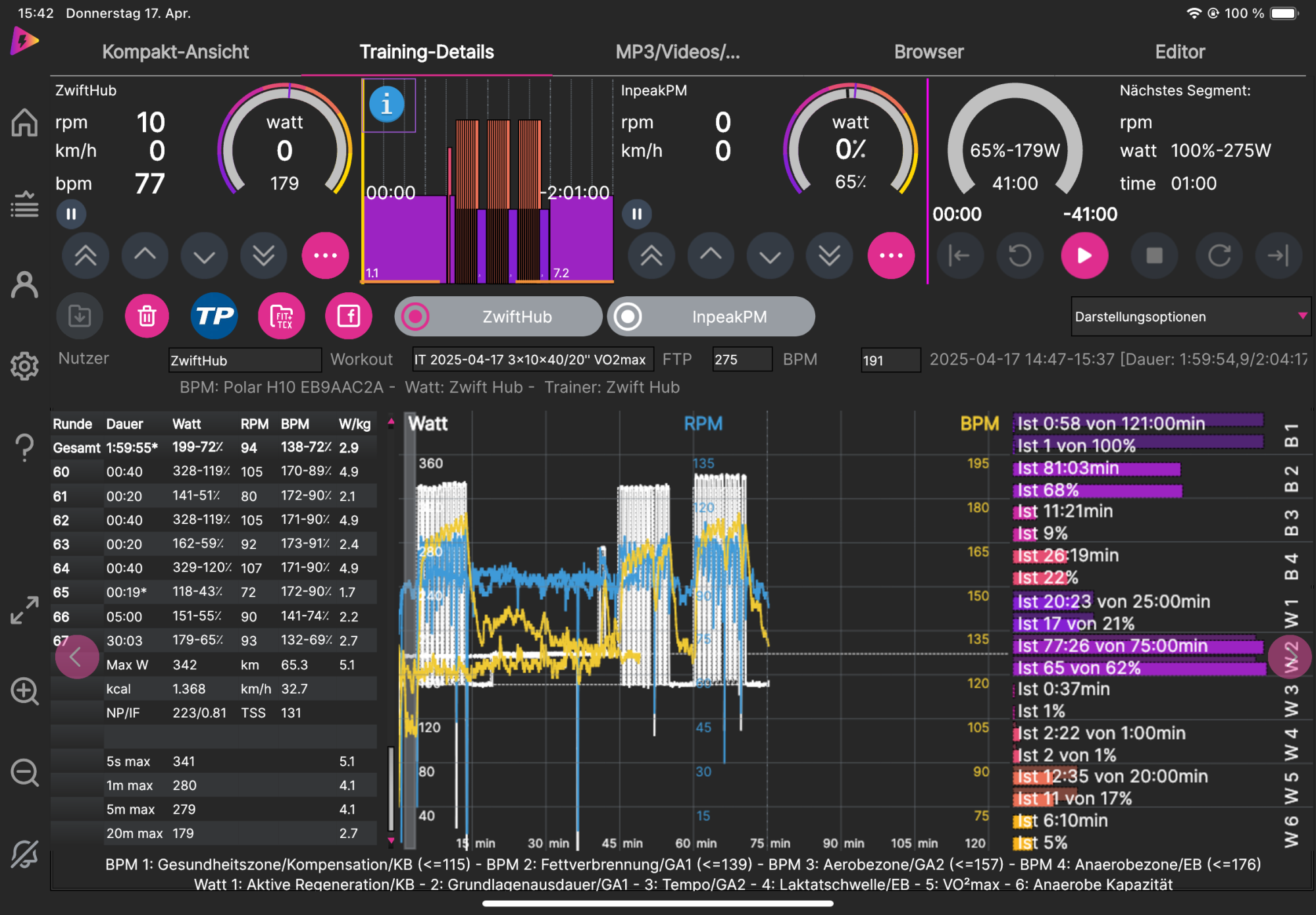Select Gesamt summary row
This screenshot has width=1316, height=915.
(x=214, y=448)
